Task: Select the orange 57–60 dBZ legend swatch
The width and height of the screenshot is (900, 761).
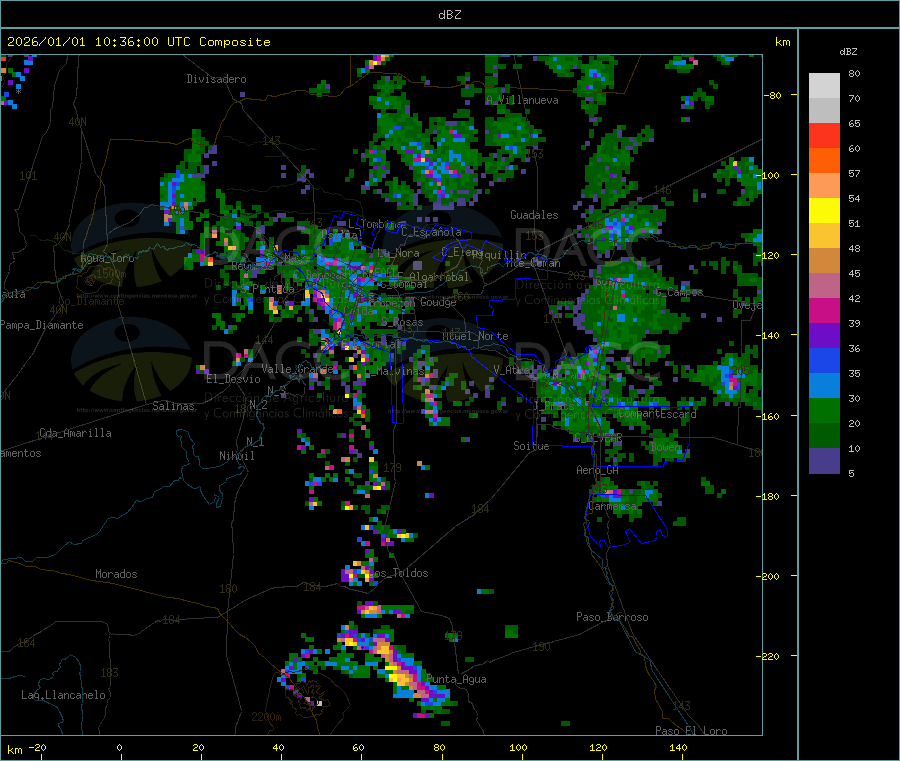Action: [x=824, y=161]
